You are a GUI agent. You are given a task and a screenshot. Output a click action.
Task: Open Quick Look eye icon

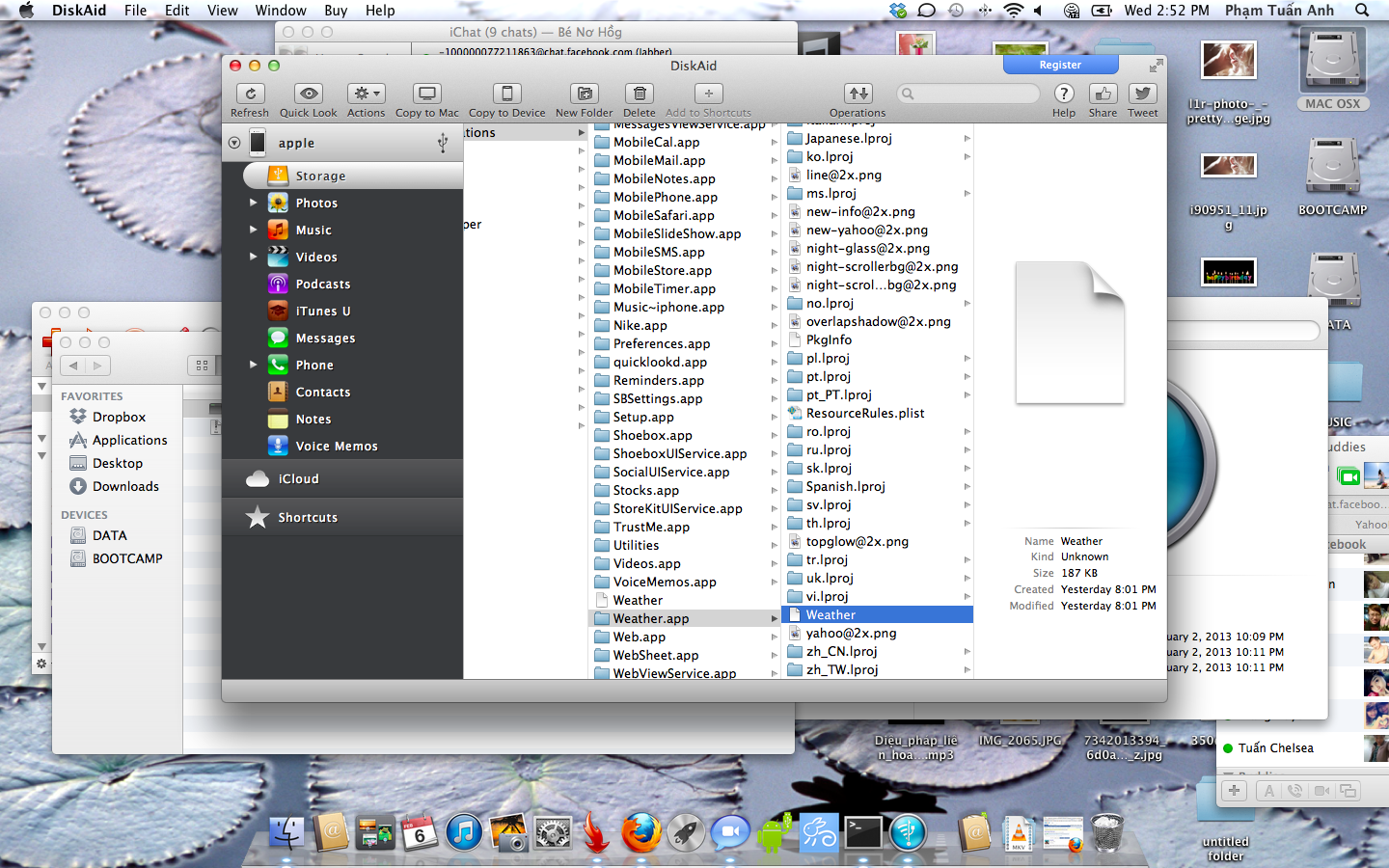pos(309,94)
